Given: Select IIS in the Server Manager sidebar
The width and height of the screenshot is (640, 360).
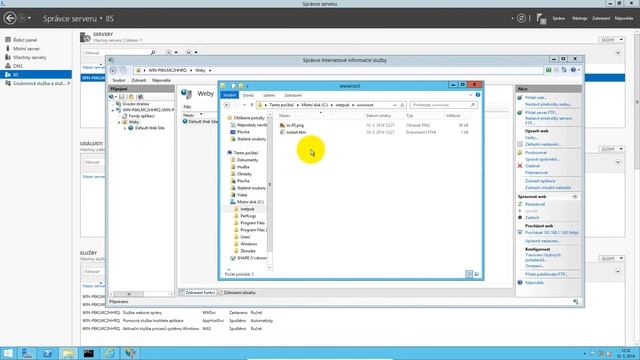Looking at the screenshot, I should point(36,75).
